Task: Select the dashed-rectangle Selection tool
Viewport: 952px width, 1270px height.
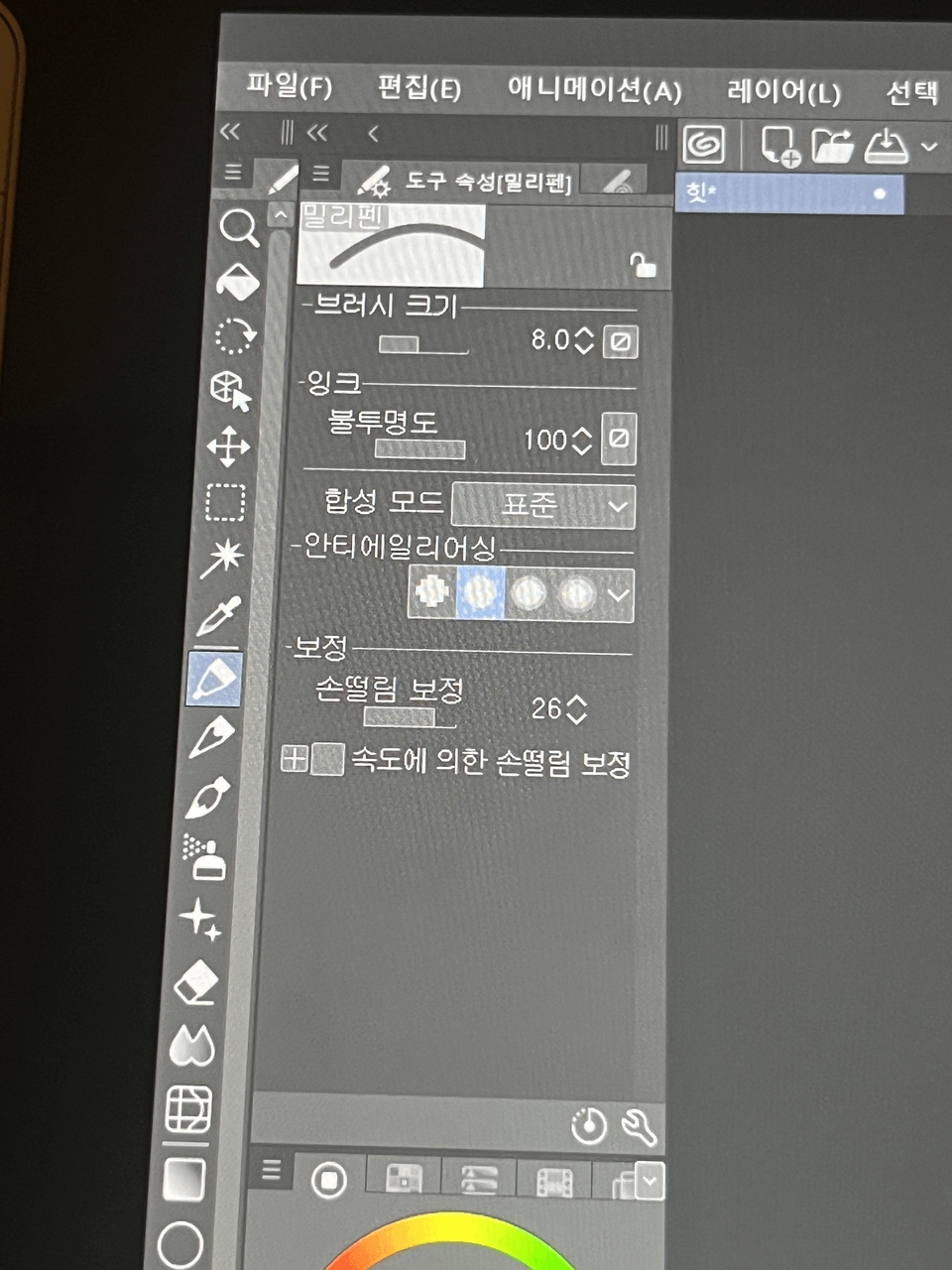Action: [225, 502]
